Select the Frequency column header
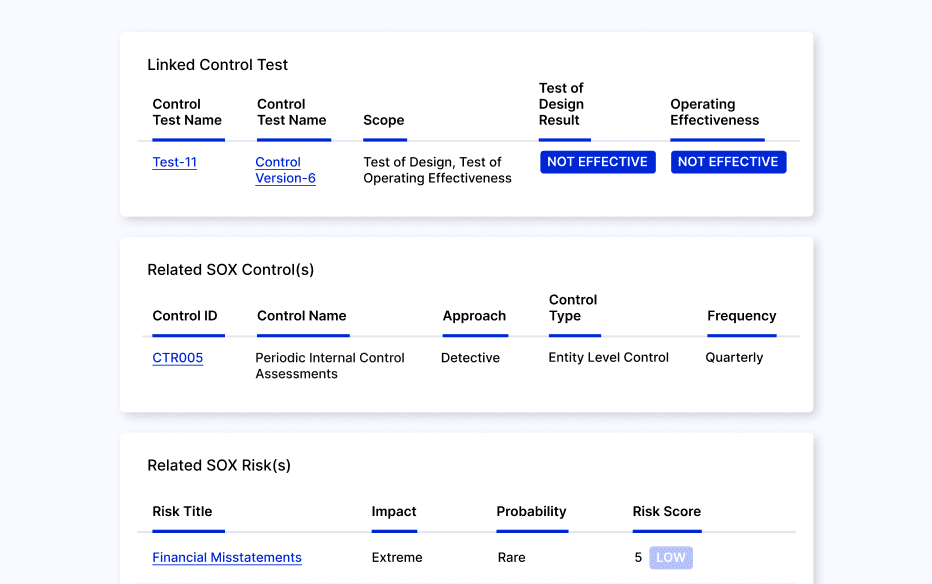 click(741, 316)
